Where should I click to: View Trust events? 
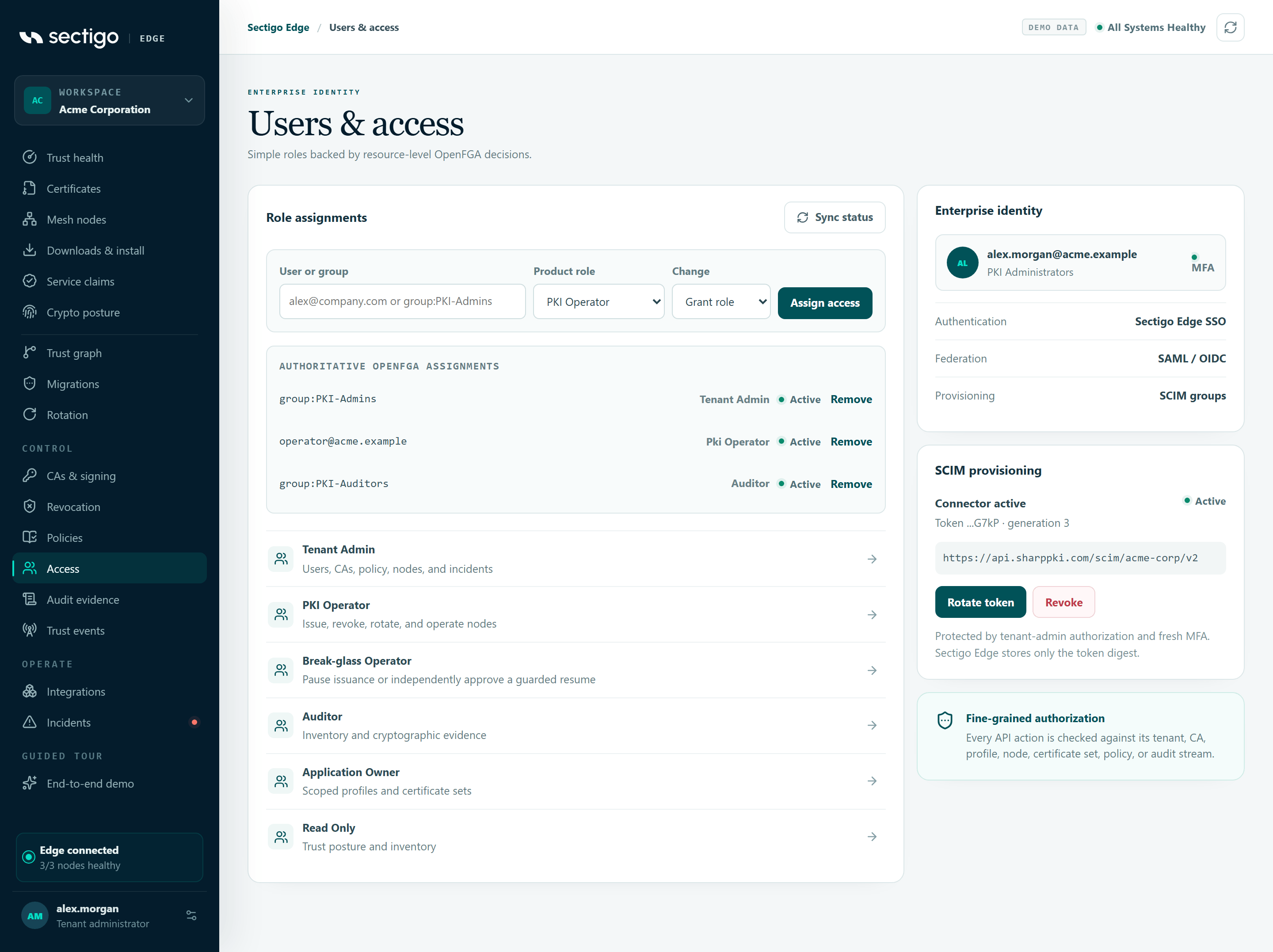pyautogui.click(x=109, y=631)
